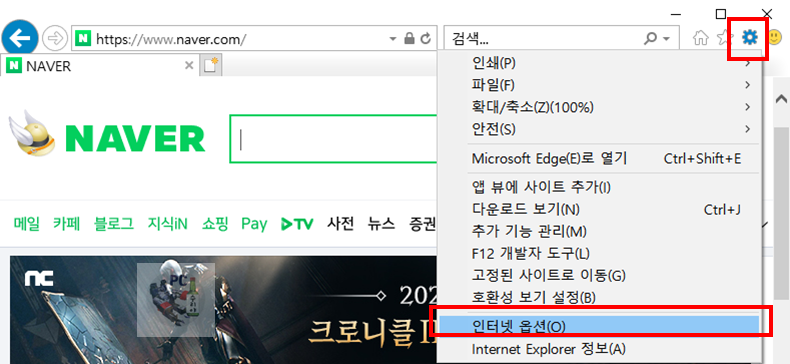Click the NAVER logo
The height and width of the screenshot is (364, 790).
(135, 138)
